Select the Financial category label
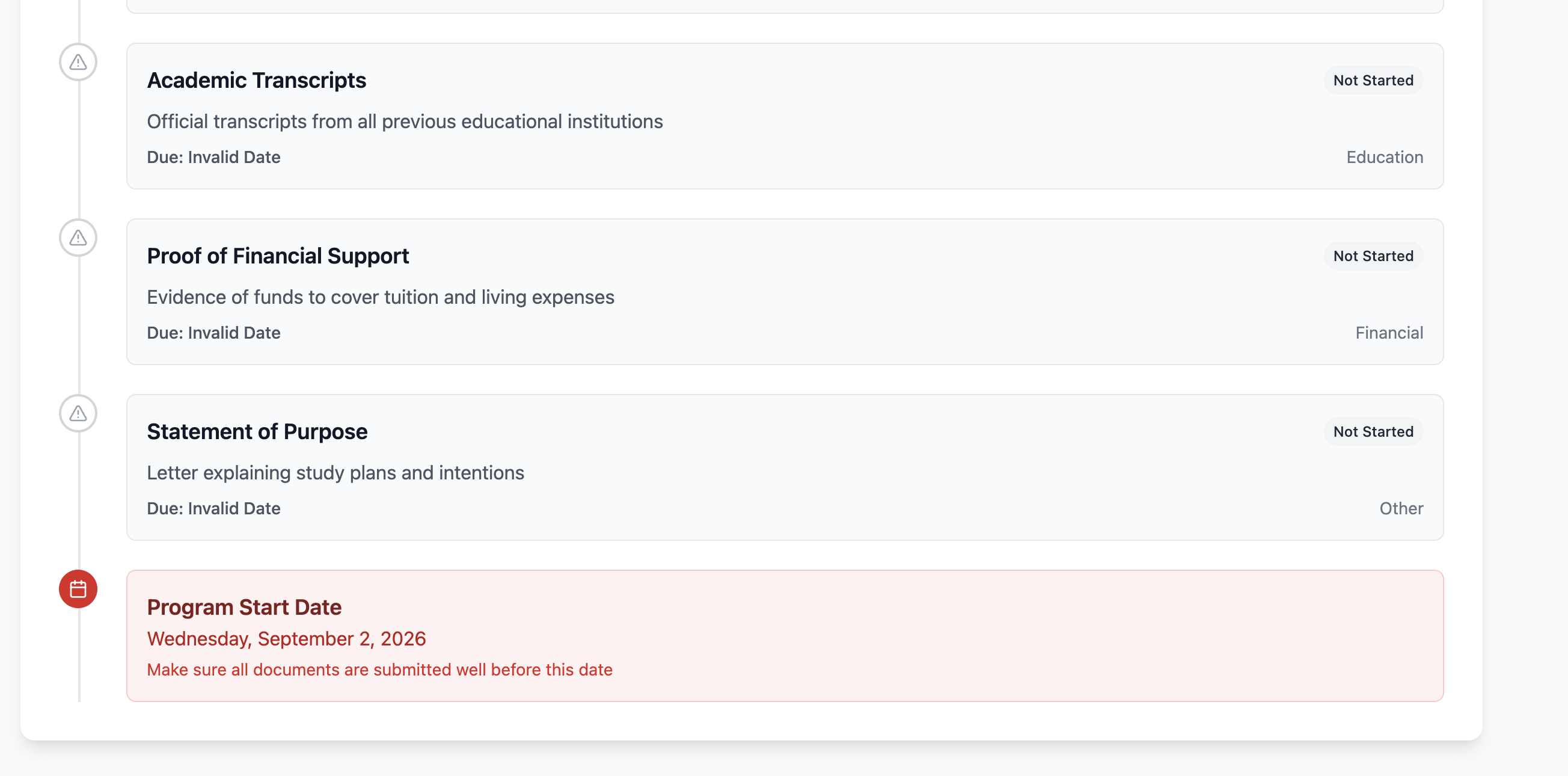 click(x=1389, y=333)
